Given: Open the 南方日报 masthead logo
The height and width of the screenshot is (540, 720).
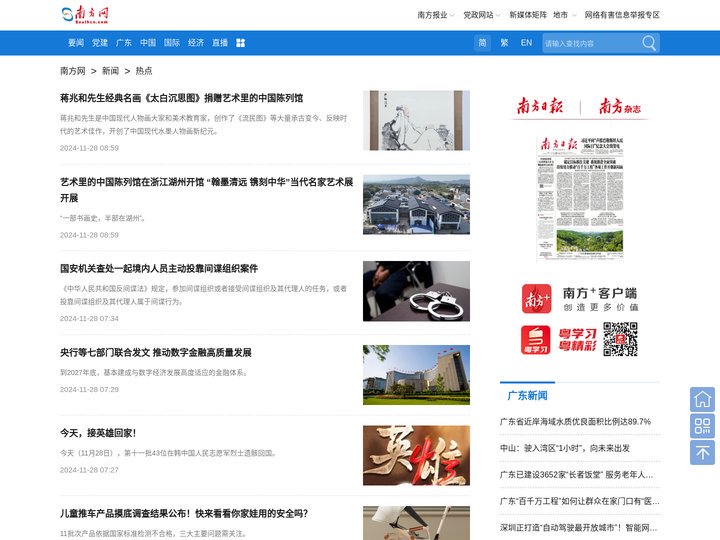Looking at the screenshot, I should [540, 106].
